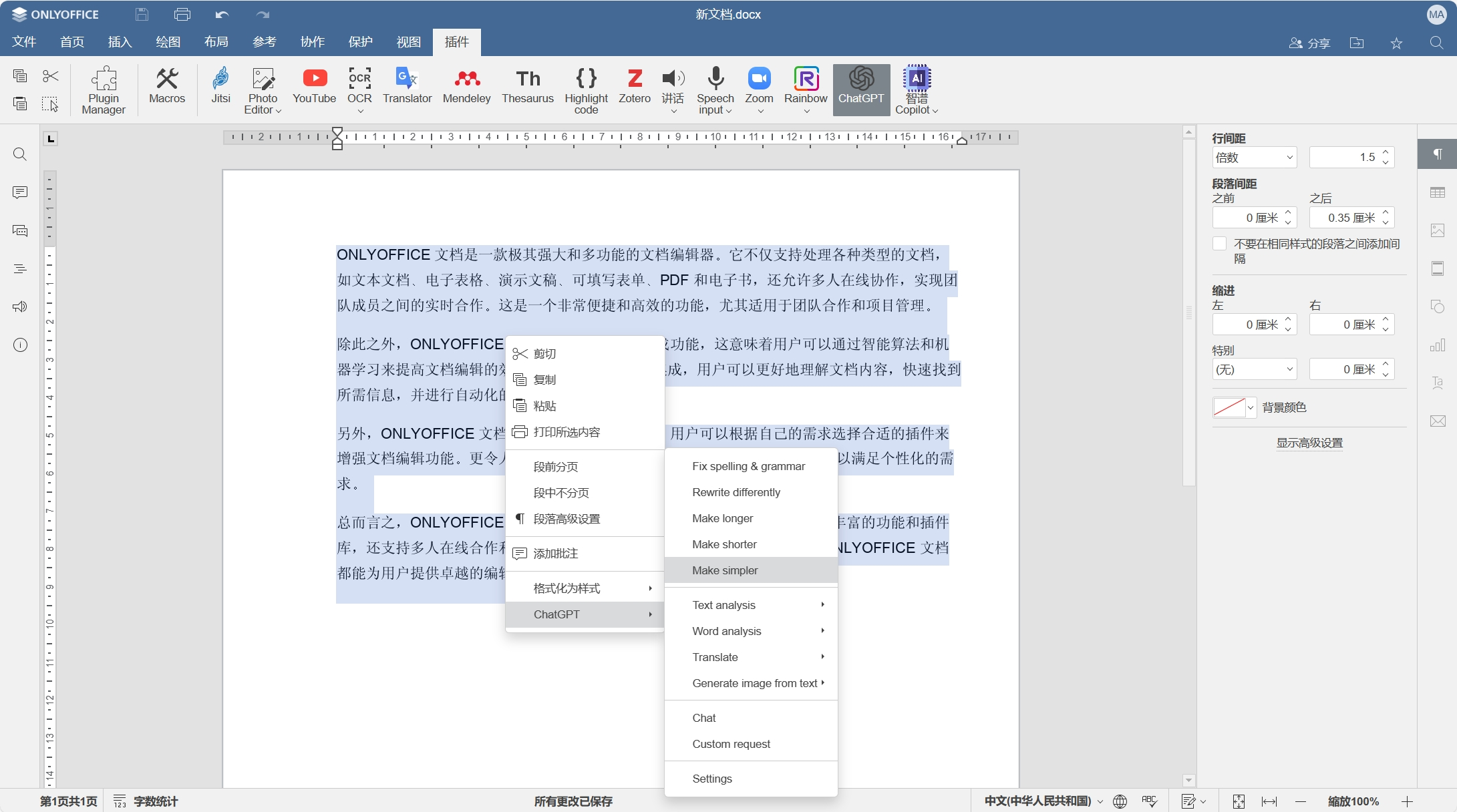Image resolution: width=1457 pixels, height=812 pixels.
Task: Switch to the 插入 tab
Action: click(x=120, y=42)
